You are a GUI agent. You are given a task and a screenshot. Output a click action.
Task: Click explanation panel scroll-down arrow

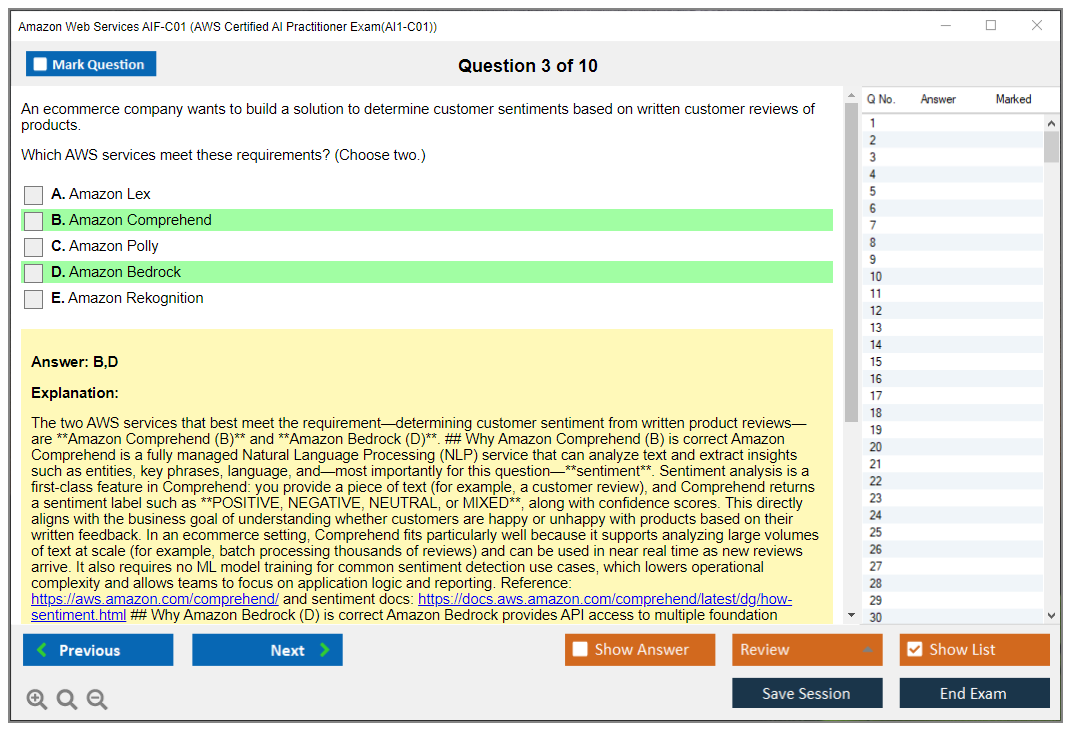851,615
